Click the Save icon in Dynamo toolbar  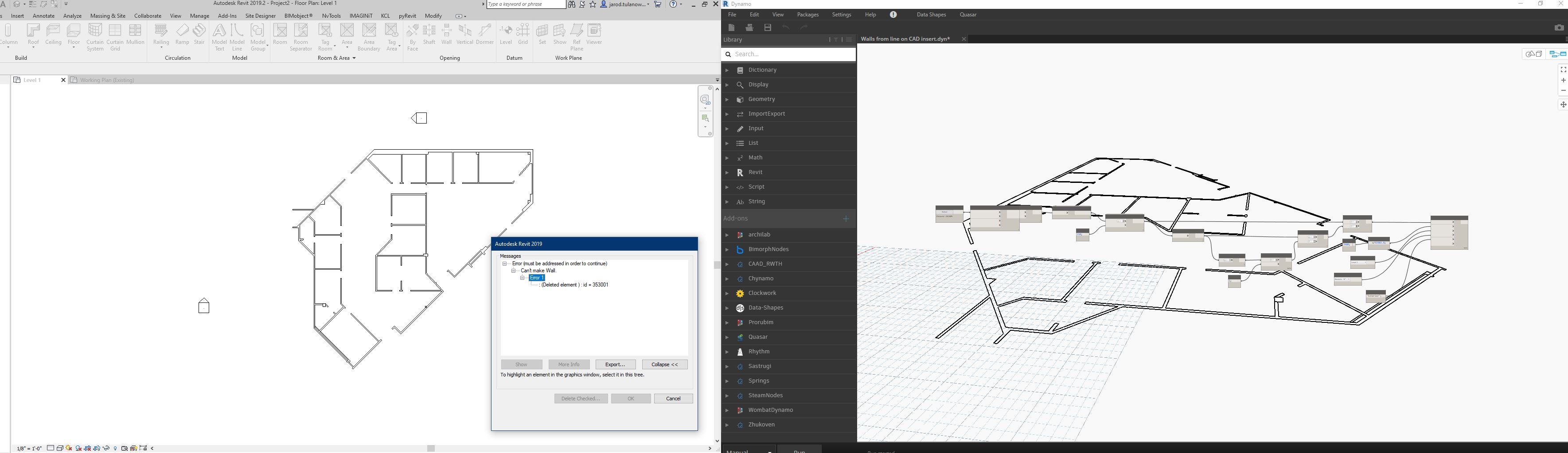point(768,28)
